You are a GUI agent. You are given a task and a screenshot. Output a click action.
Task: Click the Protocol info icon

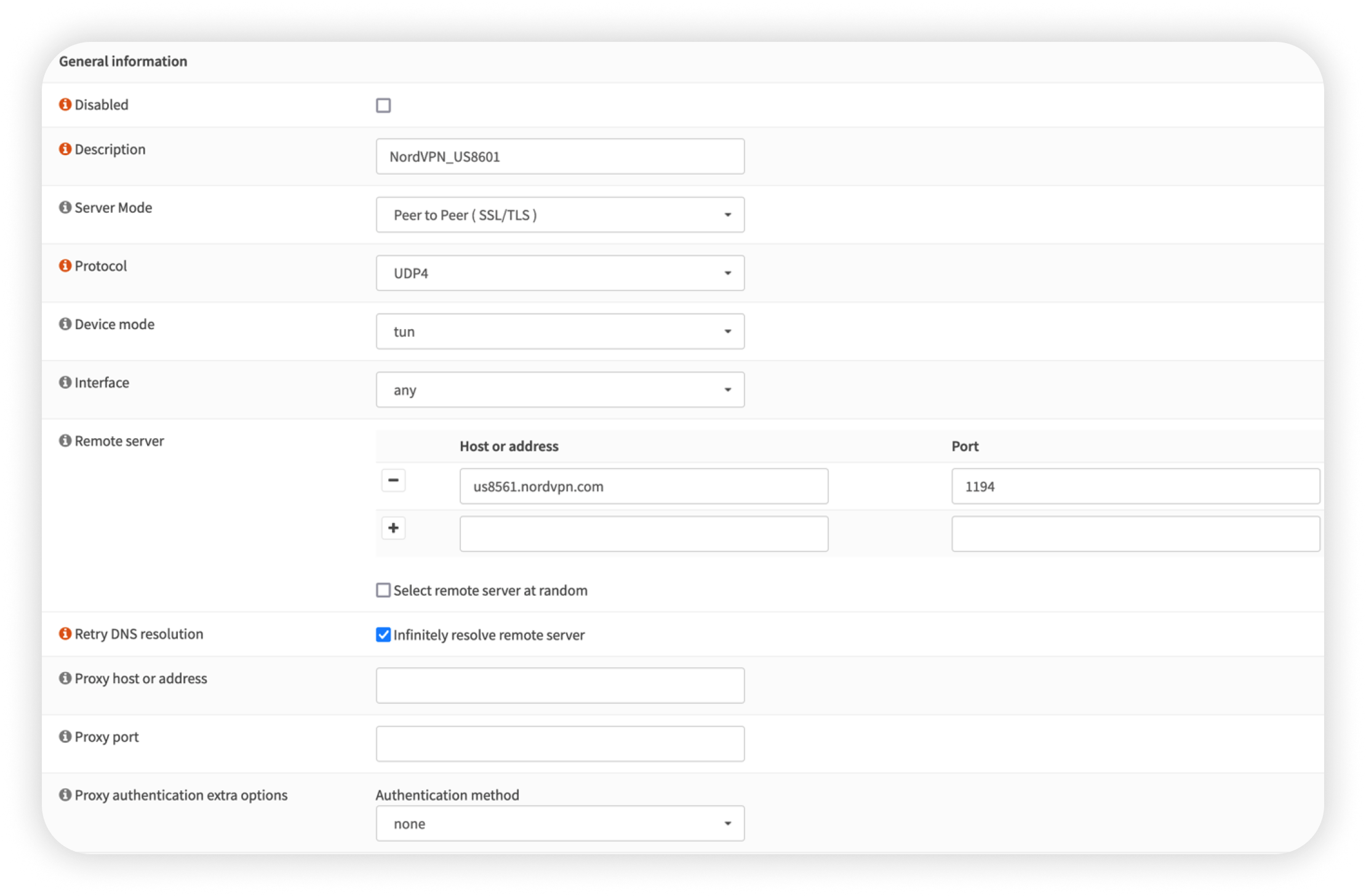click(65, 266)
